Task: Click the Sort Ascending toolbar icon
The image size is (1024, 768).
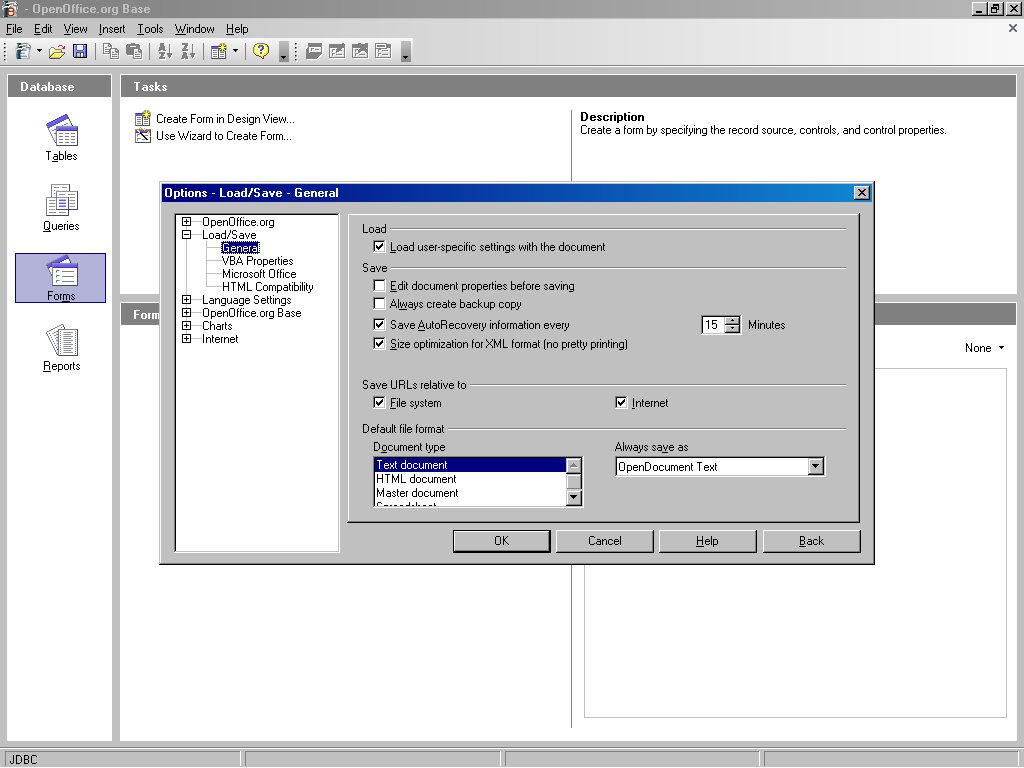Action: pos(165,51)
